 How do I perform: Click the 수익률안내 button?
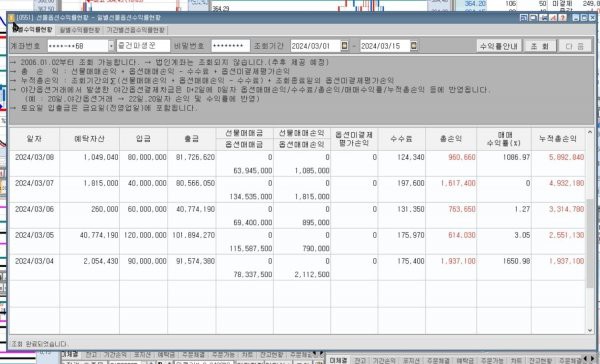[499, 46]
